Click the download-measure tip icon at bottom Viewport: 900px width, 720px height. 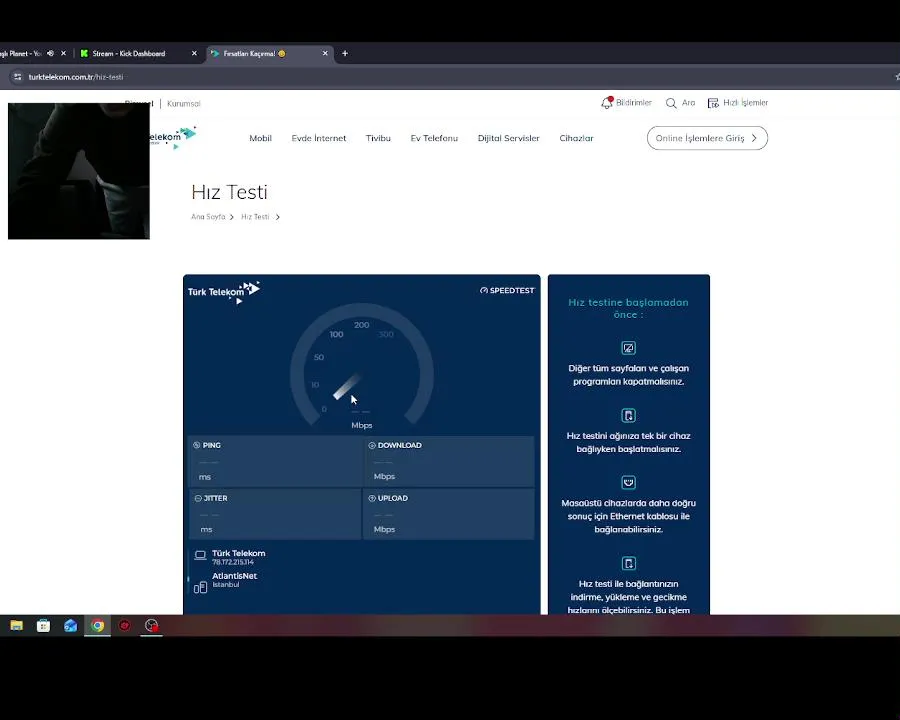click(629, 563)
